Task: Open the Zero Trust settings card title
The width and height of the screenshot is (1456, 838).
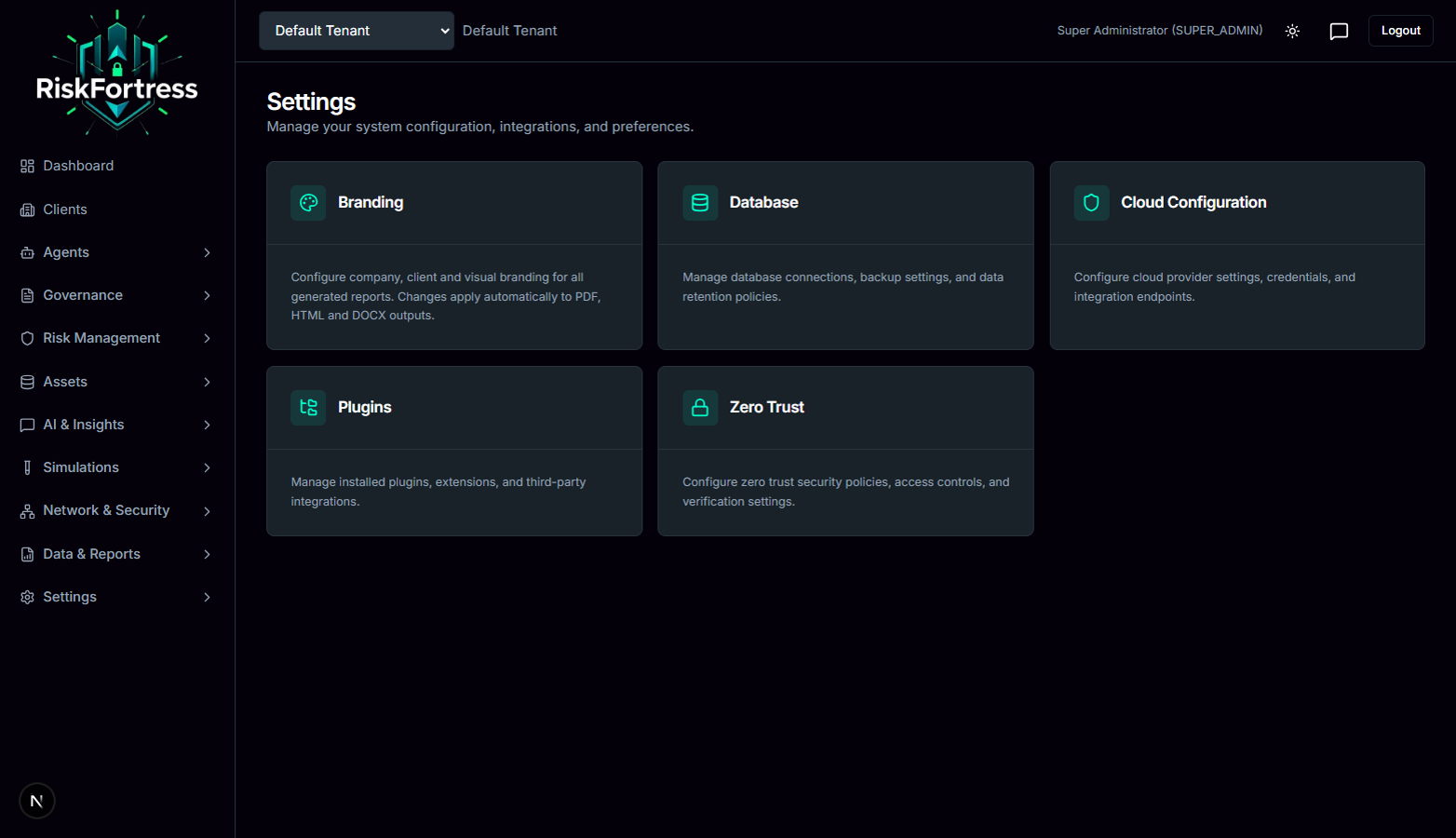Action: (x=766, y=408)
